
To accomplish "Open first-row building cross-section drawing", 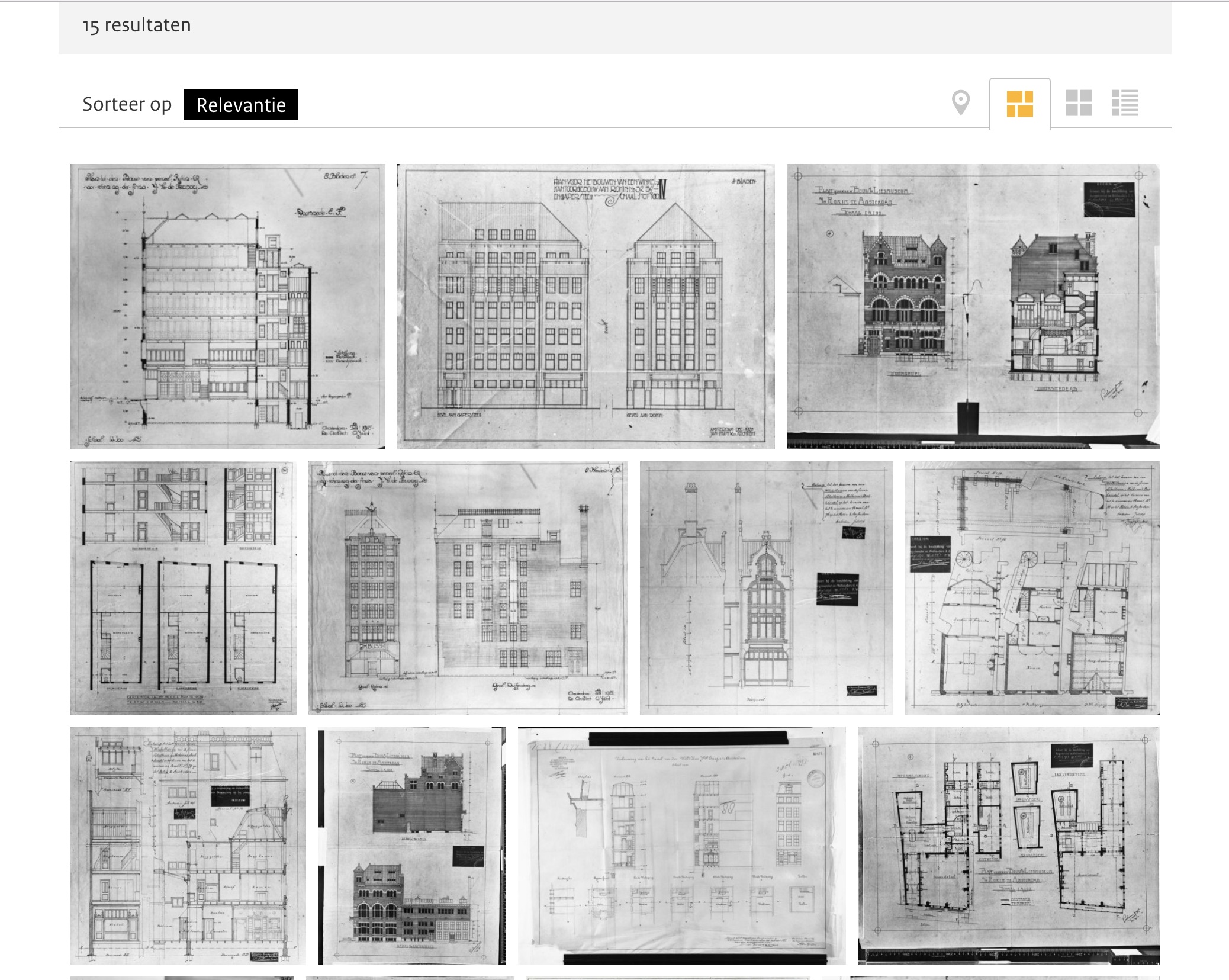I will pyautogui.click(x=228, y=307).
